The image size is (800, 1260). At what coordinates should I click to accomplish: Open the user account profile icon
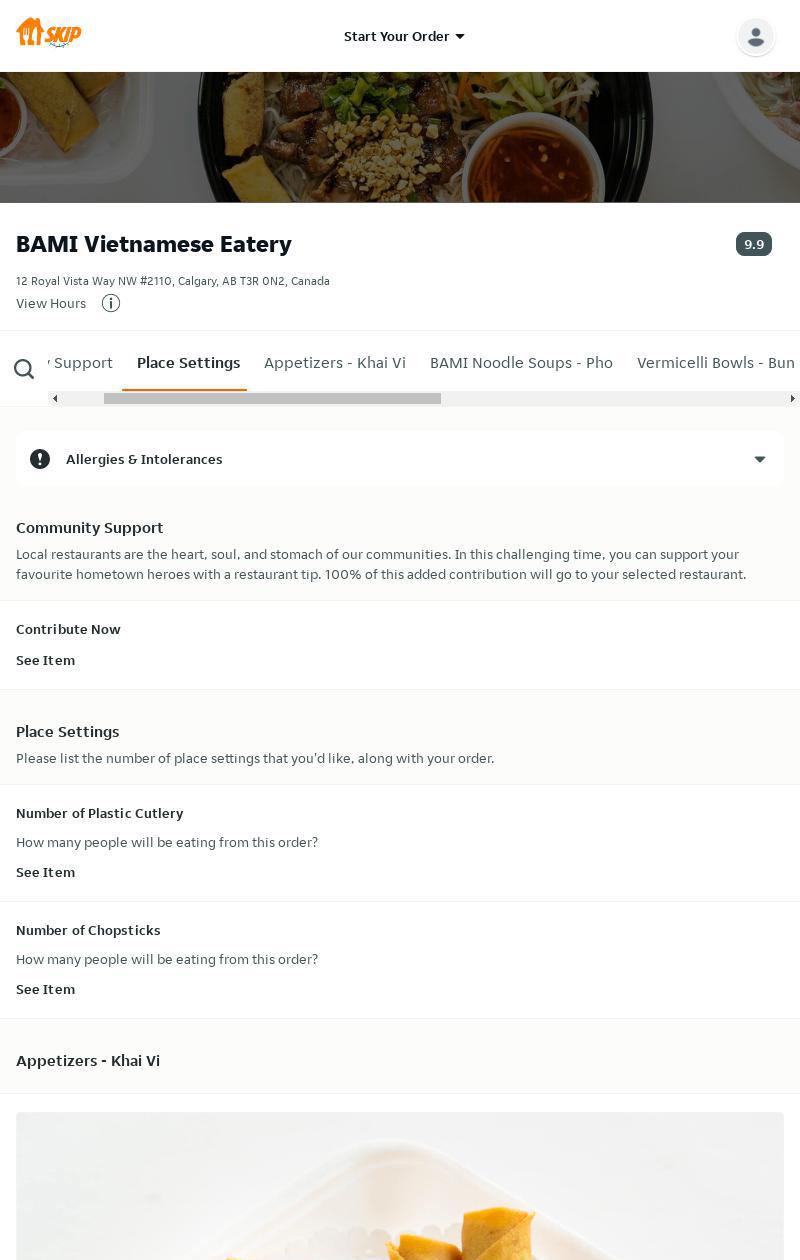point(755,37)
